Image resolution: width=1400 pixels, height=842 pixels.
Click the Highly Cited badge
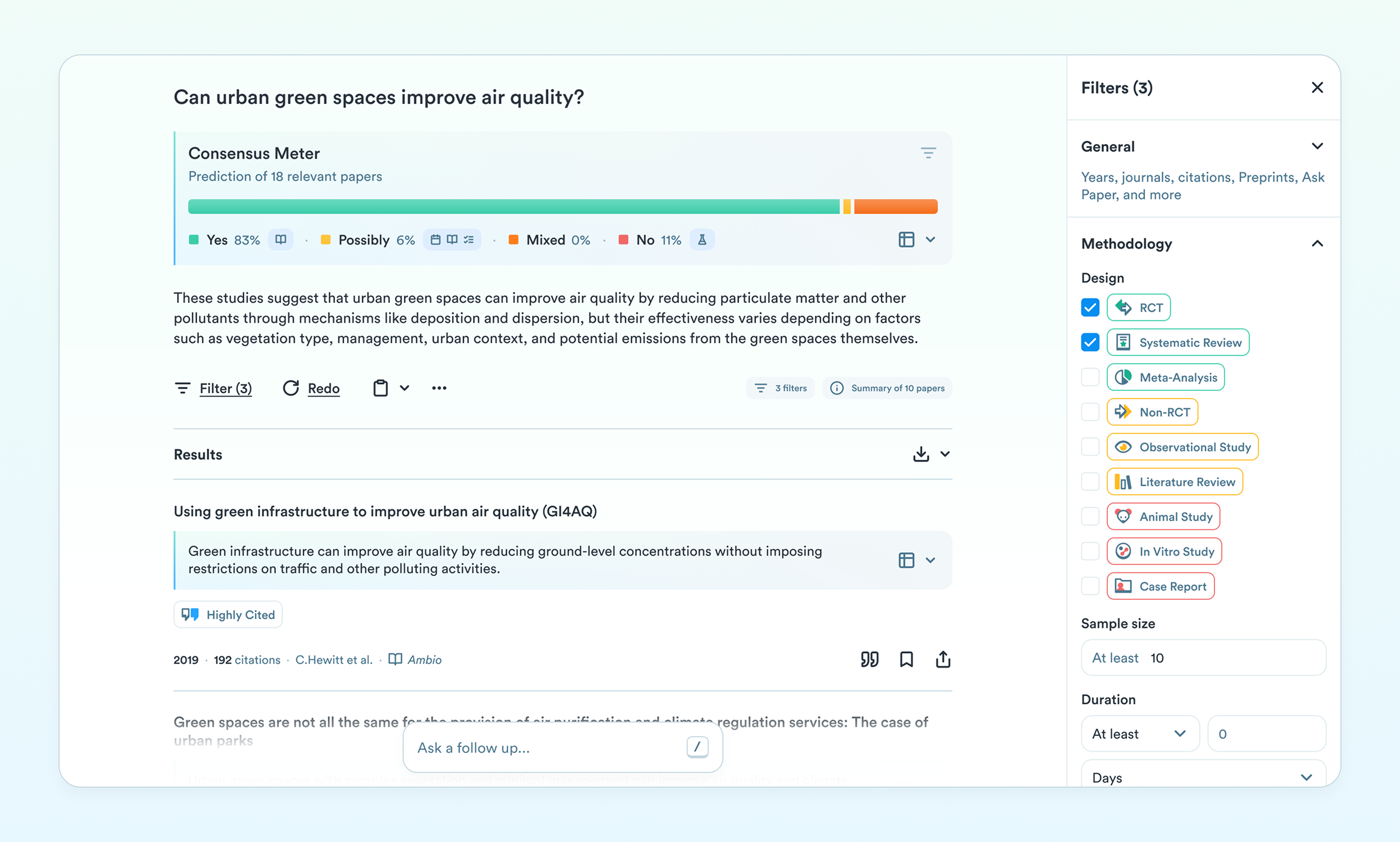click(228, 614)
